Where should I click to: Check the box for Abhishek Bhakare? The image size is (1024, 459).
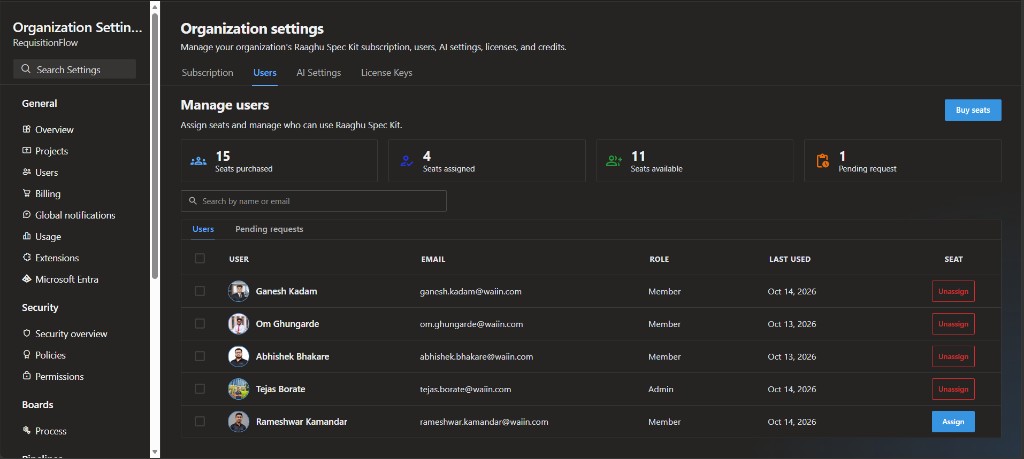(x=200, y=356)
